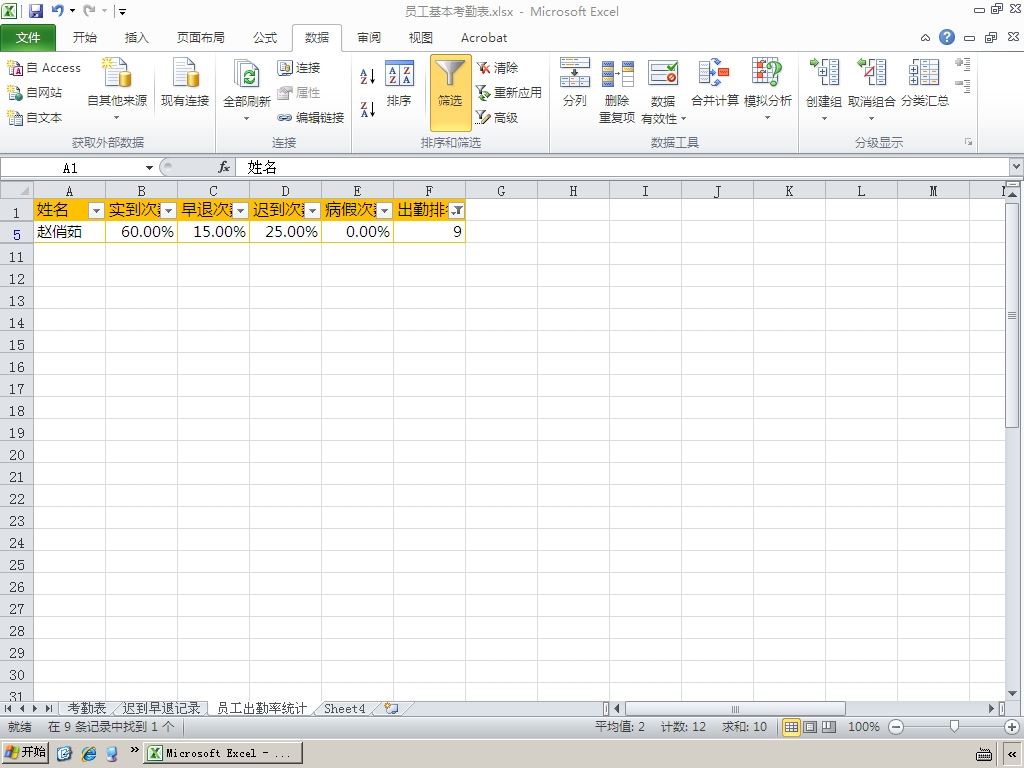This screenshot has height=768, width=1024.
Task: Open 高级 advanced filter
Action: point(497,118)
